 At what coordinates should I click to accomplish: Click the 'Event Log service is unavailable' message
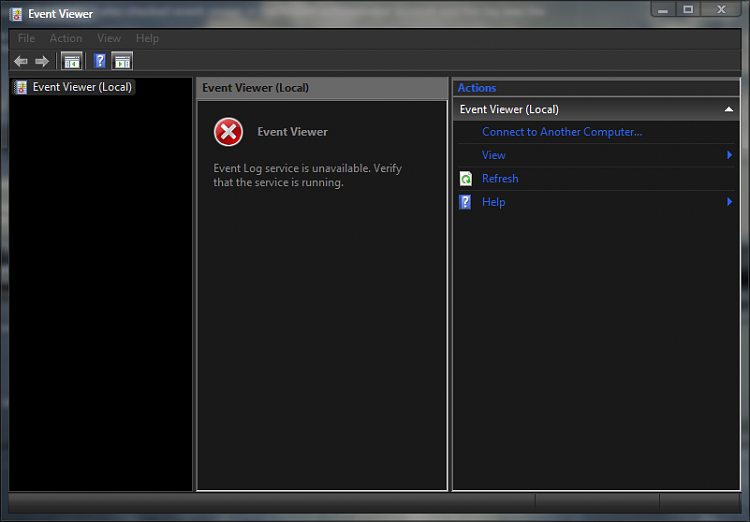308,175
